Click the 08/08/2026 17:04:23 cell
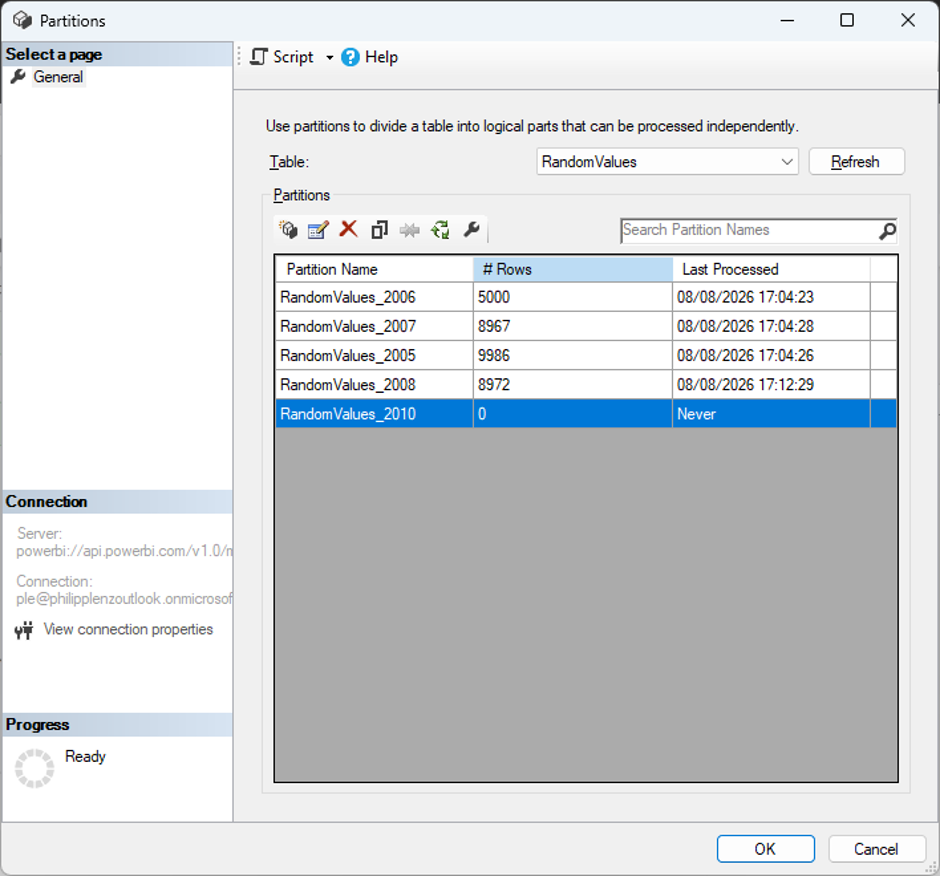 (771, 297)
